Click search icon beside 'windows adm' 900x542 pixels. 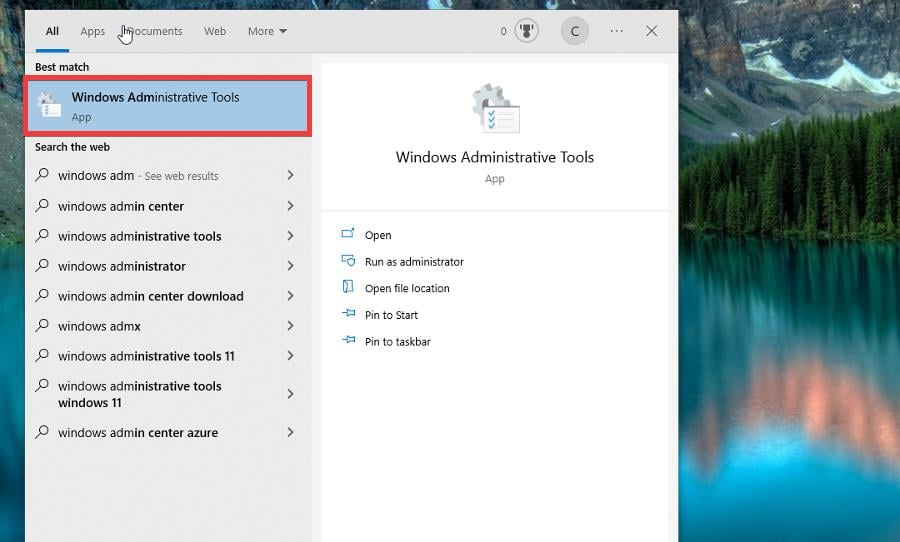click(x=42, y=175)
